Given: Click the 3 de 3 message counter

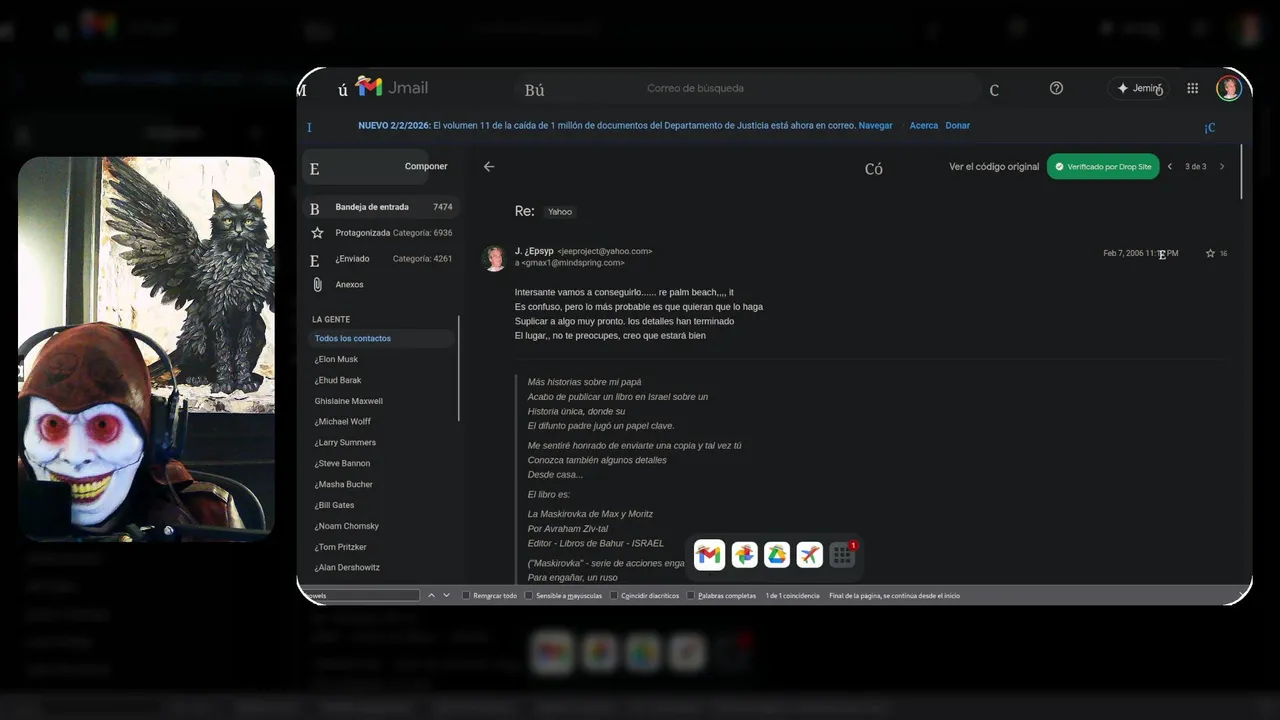Looking at the screenshot, I should [1196, 167].
